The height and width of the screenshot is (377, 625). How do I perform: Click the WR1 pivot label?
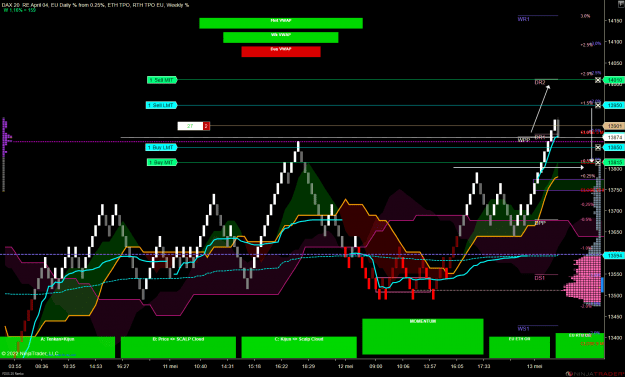coord(523,19)
